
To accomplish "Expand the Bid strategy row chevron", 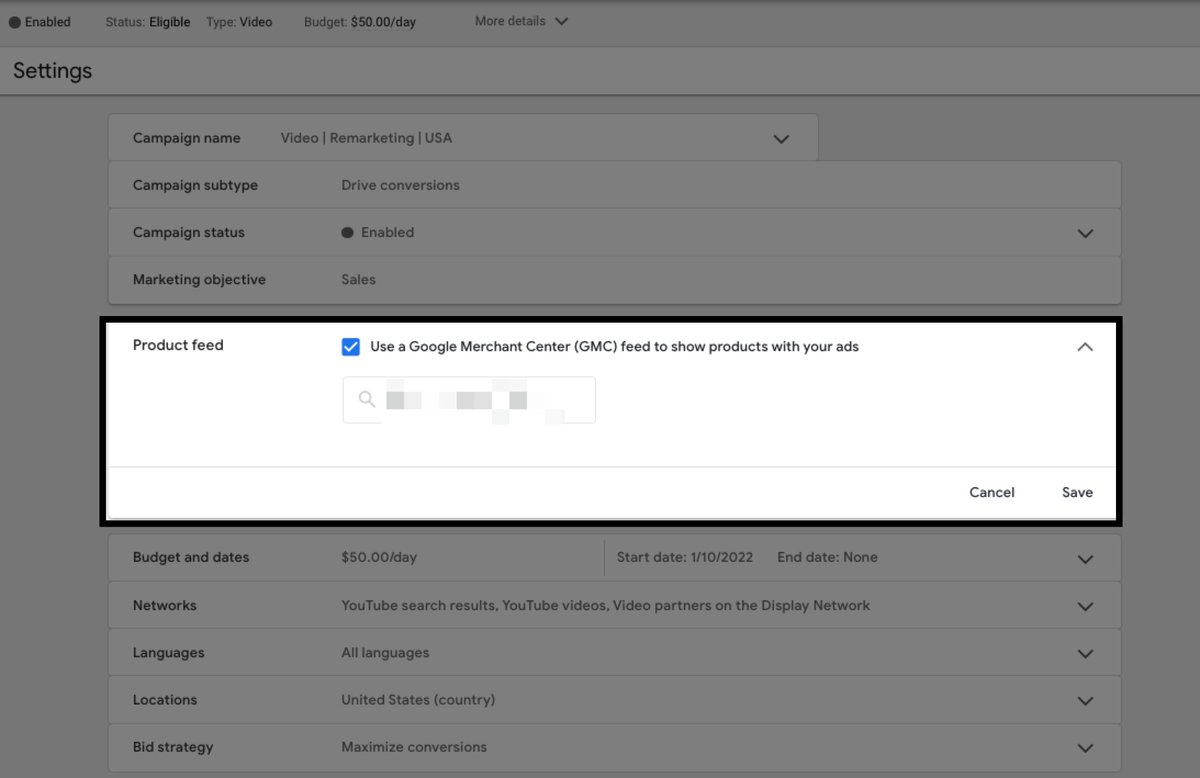I will click(1085, 747).
